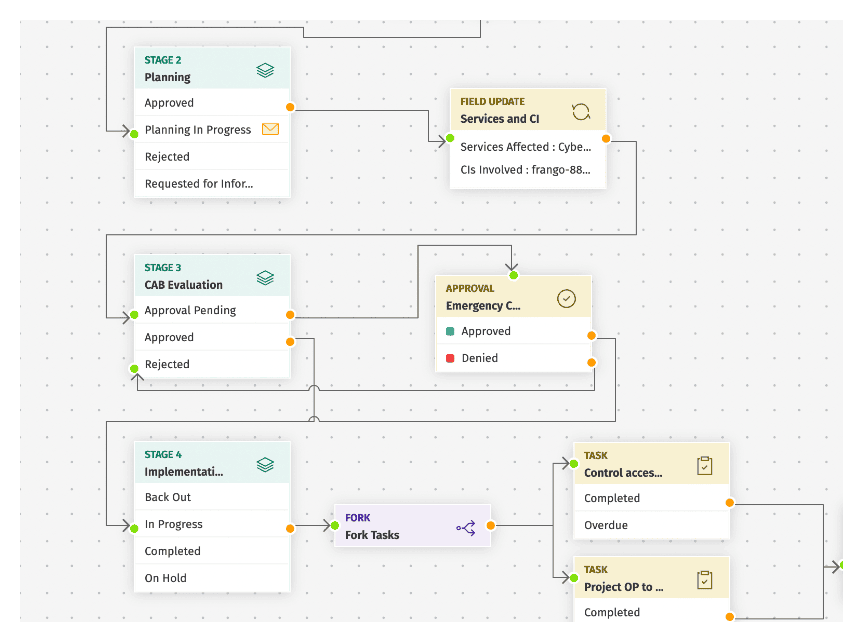The width and height of the screenshot is (863, 642).
Task: Click the Emergency approval checkmark icon
Action: (566, 298)
